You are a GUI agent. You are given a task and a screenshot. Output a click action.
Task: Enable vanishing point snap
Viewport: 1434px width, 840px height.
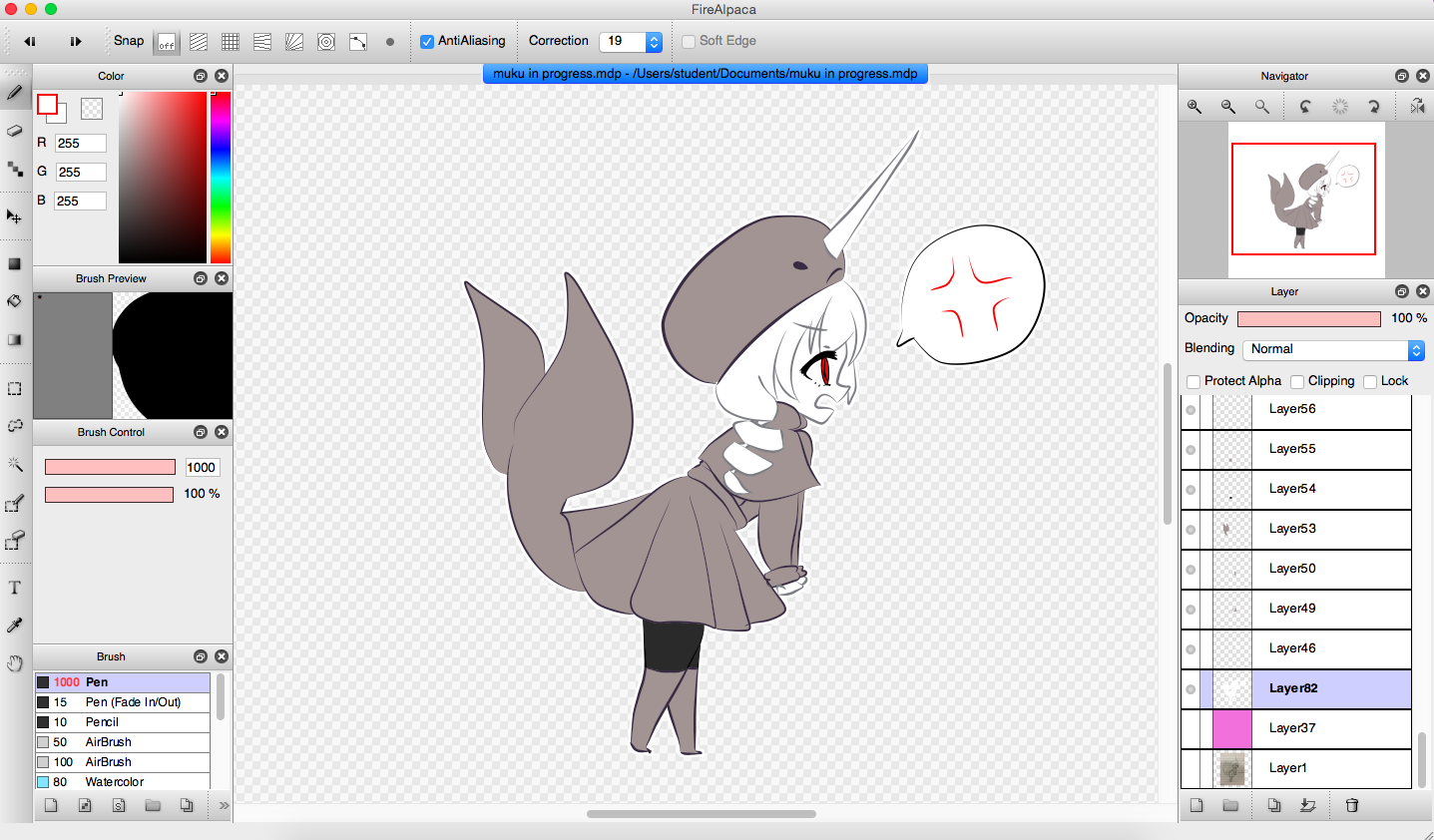coord(262,42)
